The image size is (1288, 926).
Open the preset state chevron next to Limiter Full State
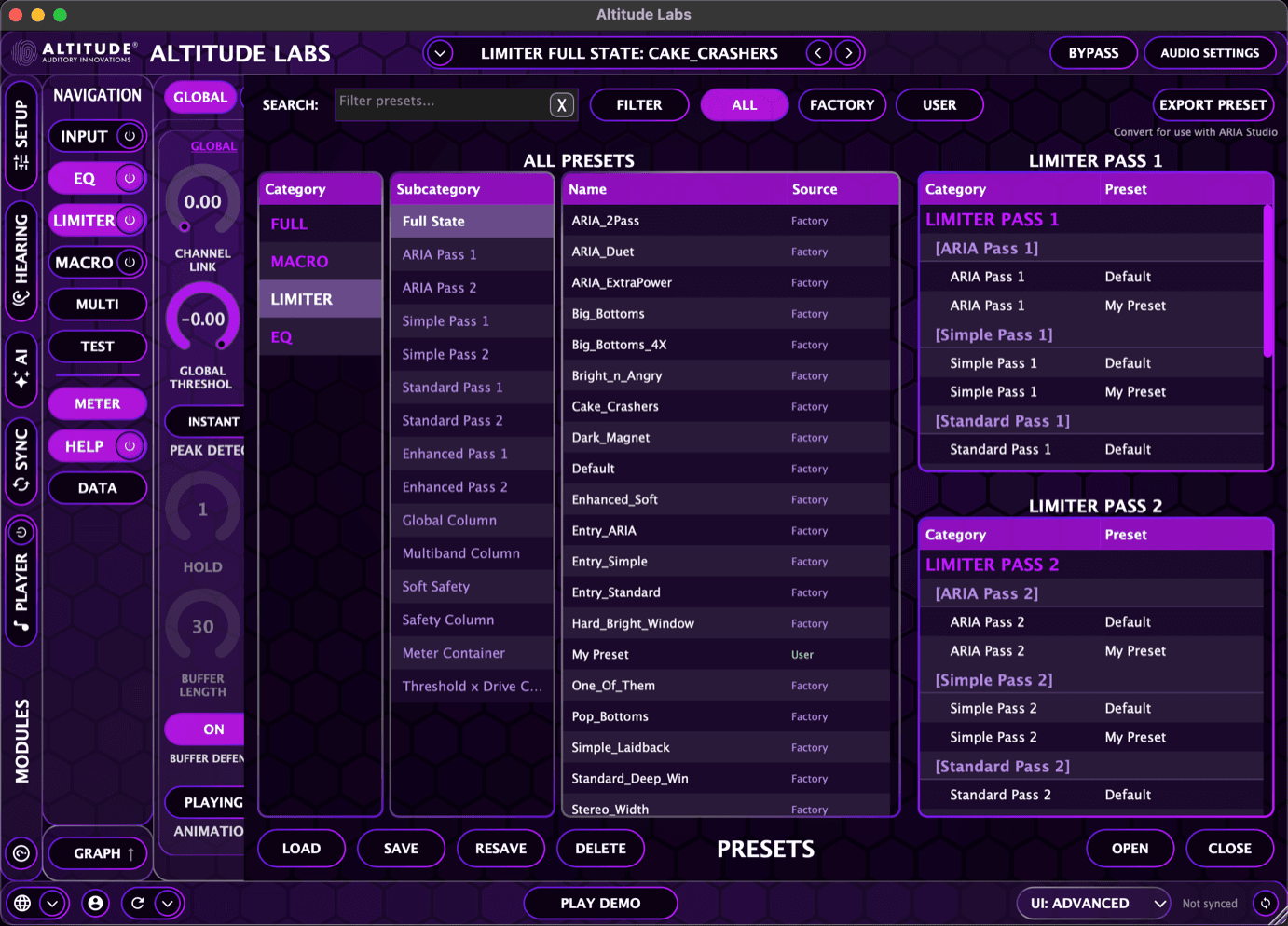point(439,53)
